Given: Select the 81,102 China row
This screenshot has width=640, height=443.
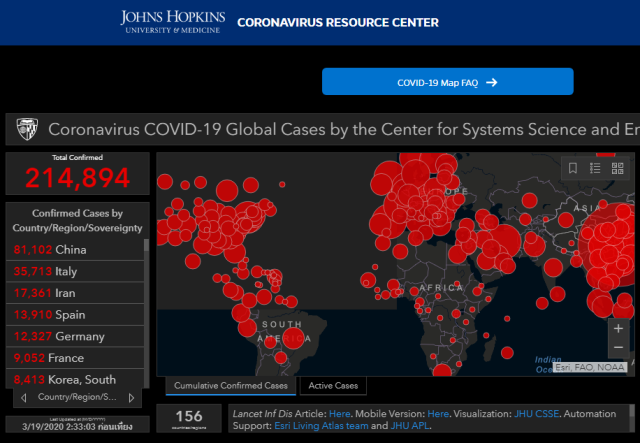Looking at the screenshot, I should pyautogui.click(x=75, y=249).
